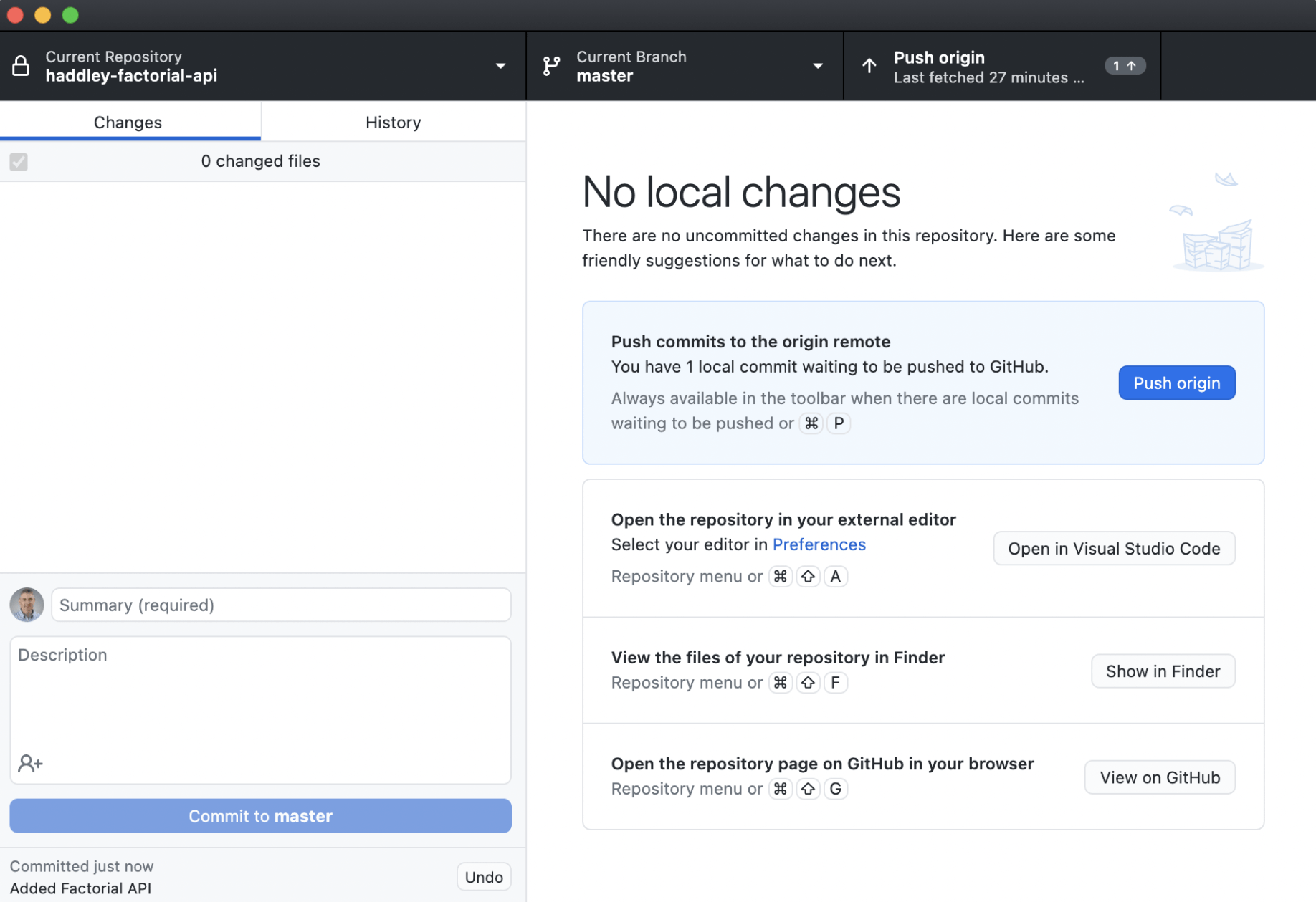Focus the Summary (required) input field
Viewport: 1316px width, 902px height.
(x=281, y=605)
